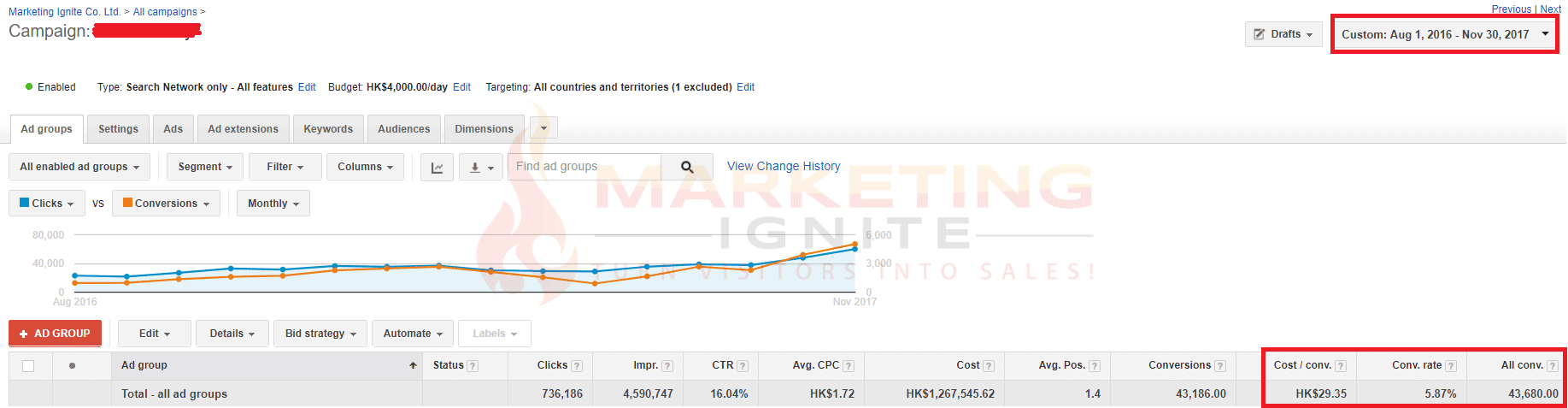Click the help icon next to Avg. CPC
This screenshot has width=1568, height=408.
(x=849, y=366)
